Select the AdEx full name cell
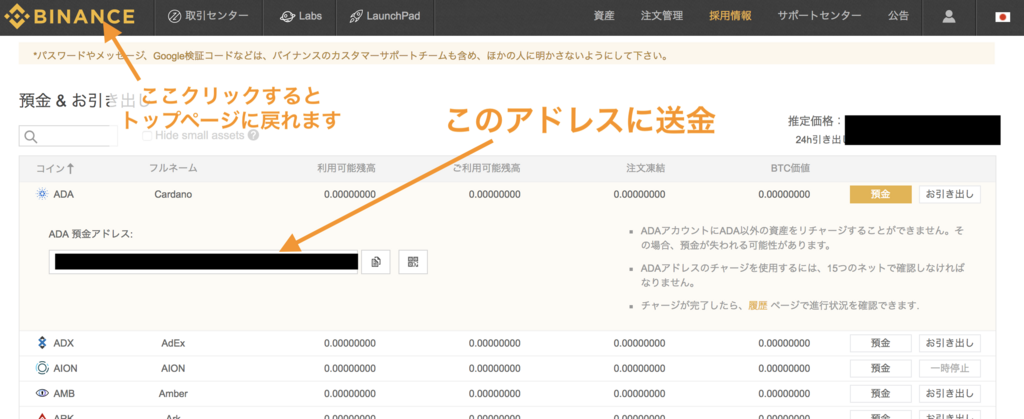 (173, 343)
